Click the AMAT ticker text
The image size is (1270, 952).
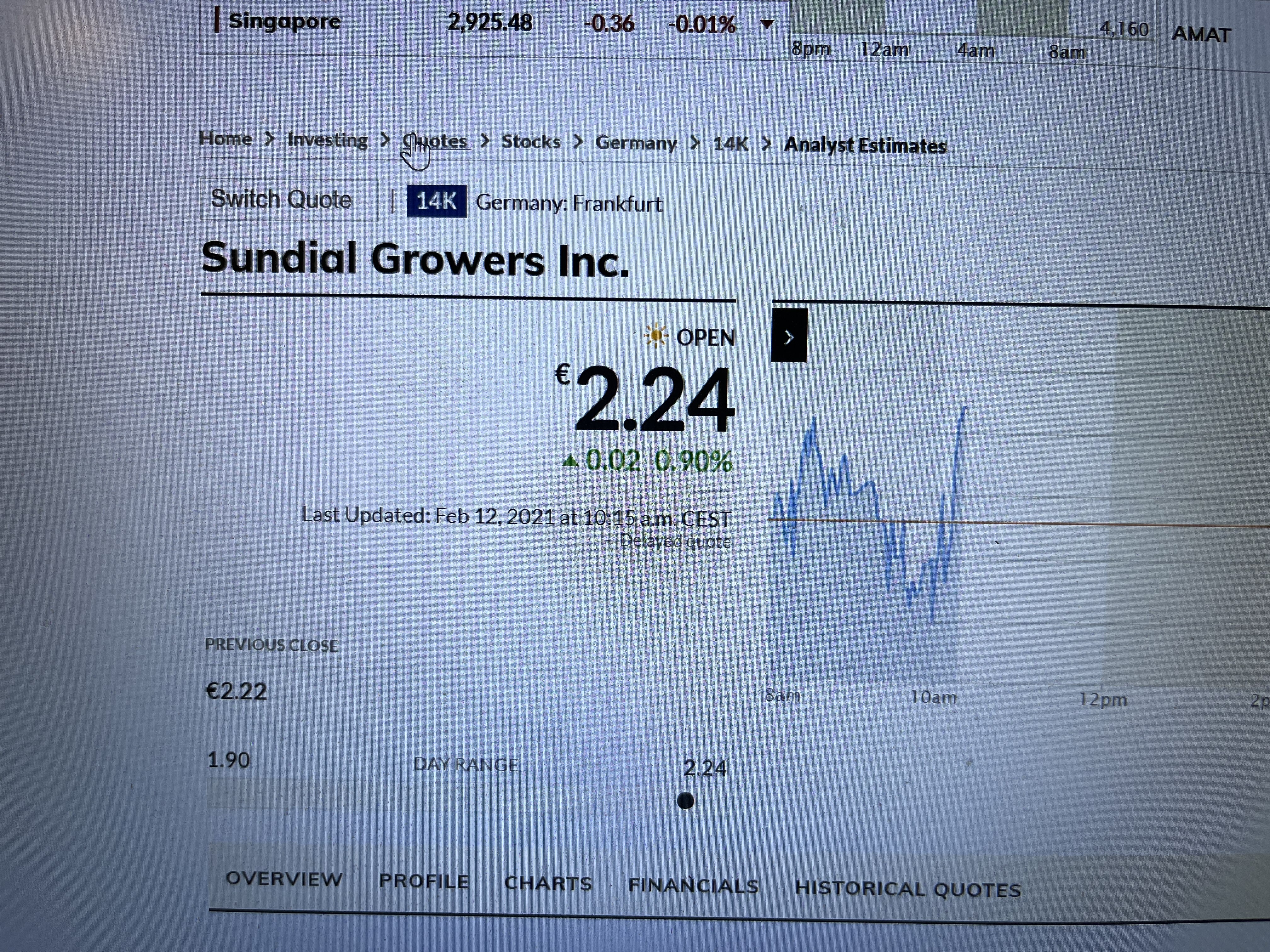pyautogui.click(x=1201, y=34)
